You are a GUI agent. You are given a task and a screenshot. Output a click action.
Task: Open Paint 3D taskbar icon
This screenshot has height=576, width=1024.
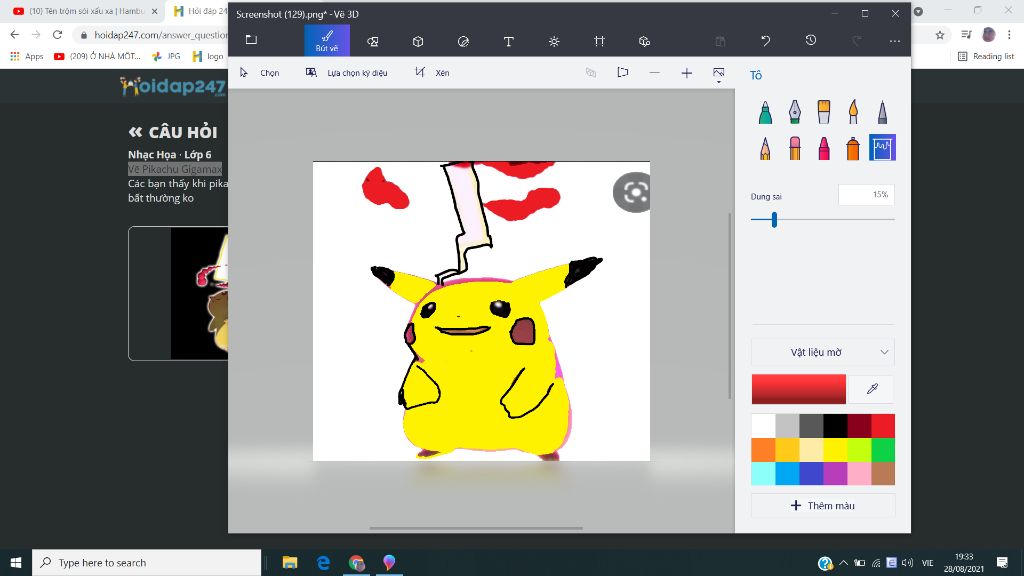click(389, 562)
